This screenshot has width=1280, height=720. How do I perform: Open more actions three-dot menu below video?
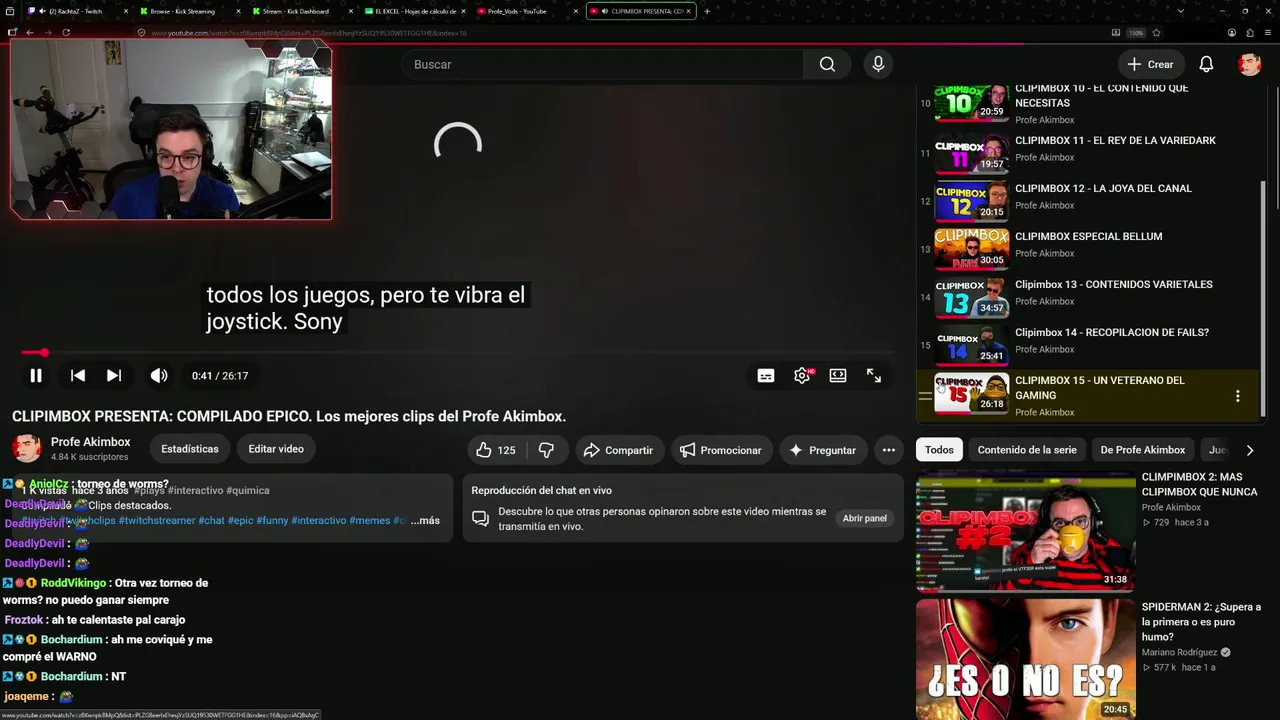pos(888,450)
